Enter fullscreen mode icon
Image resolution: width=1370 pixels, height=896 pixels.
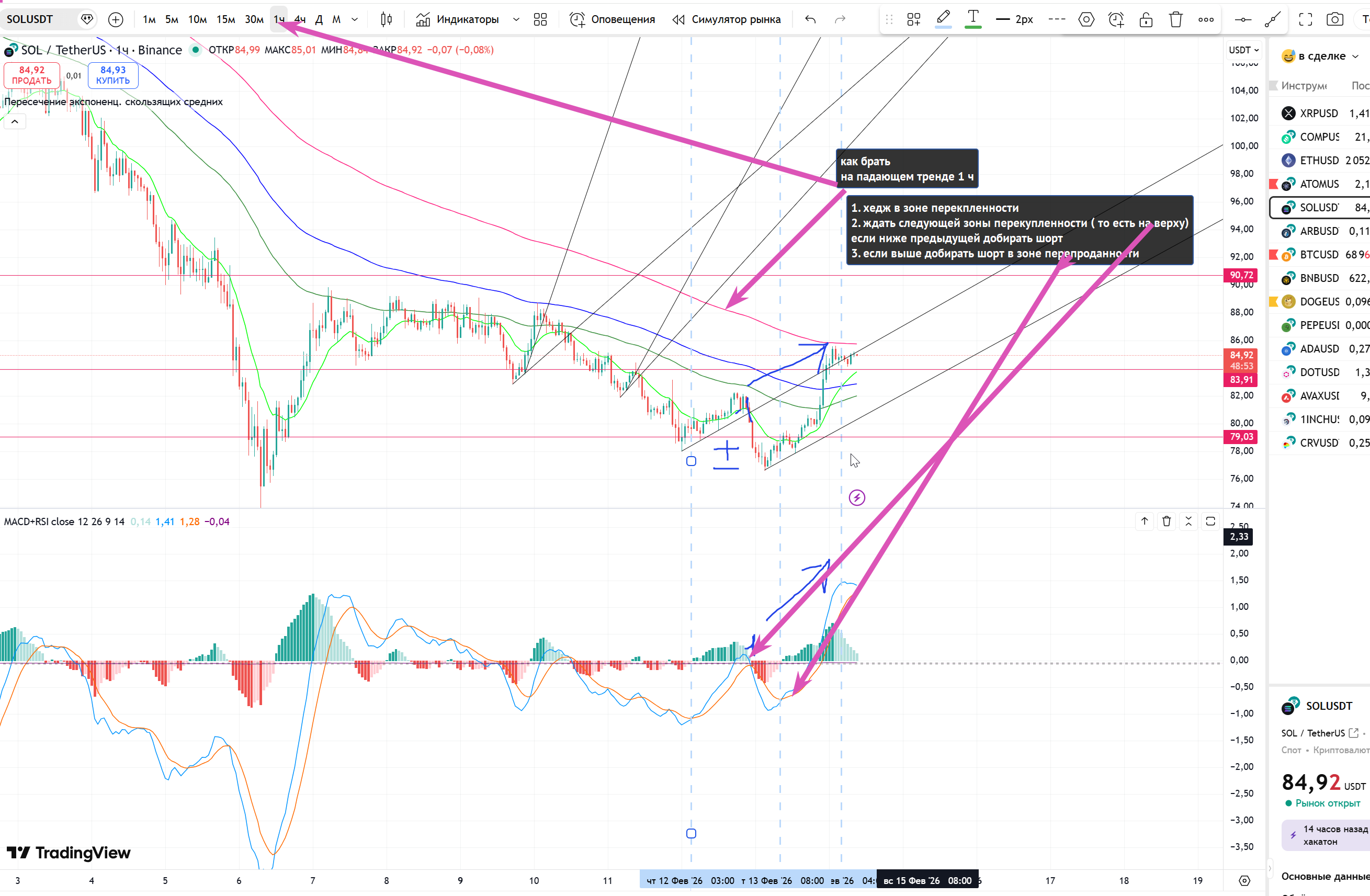click(1305, 19)
